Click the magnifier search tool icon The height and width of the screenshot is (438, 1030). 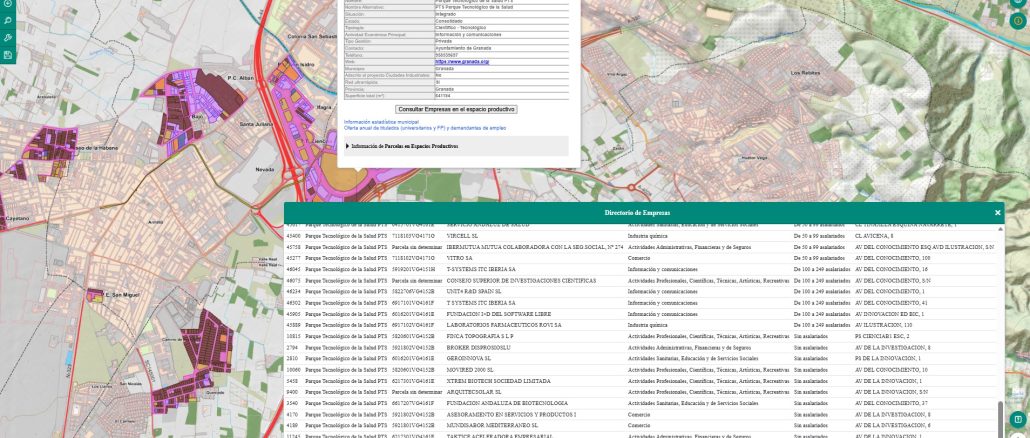point(8,19)
